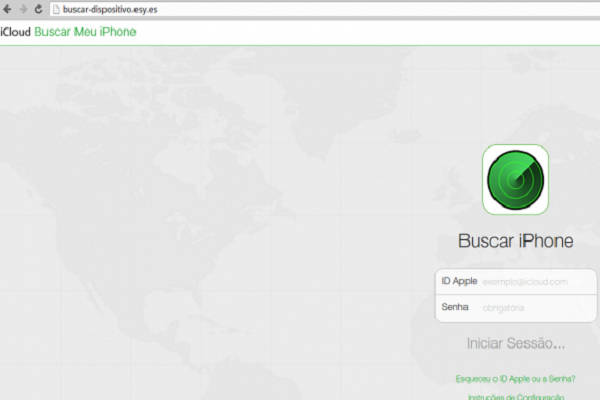Click the page icon in the address bar
The height and width of the screenshot is (400, 600).
56,10
